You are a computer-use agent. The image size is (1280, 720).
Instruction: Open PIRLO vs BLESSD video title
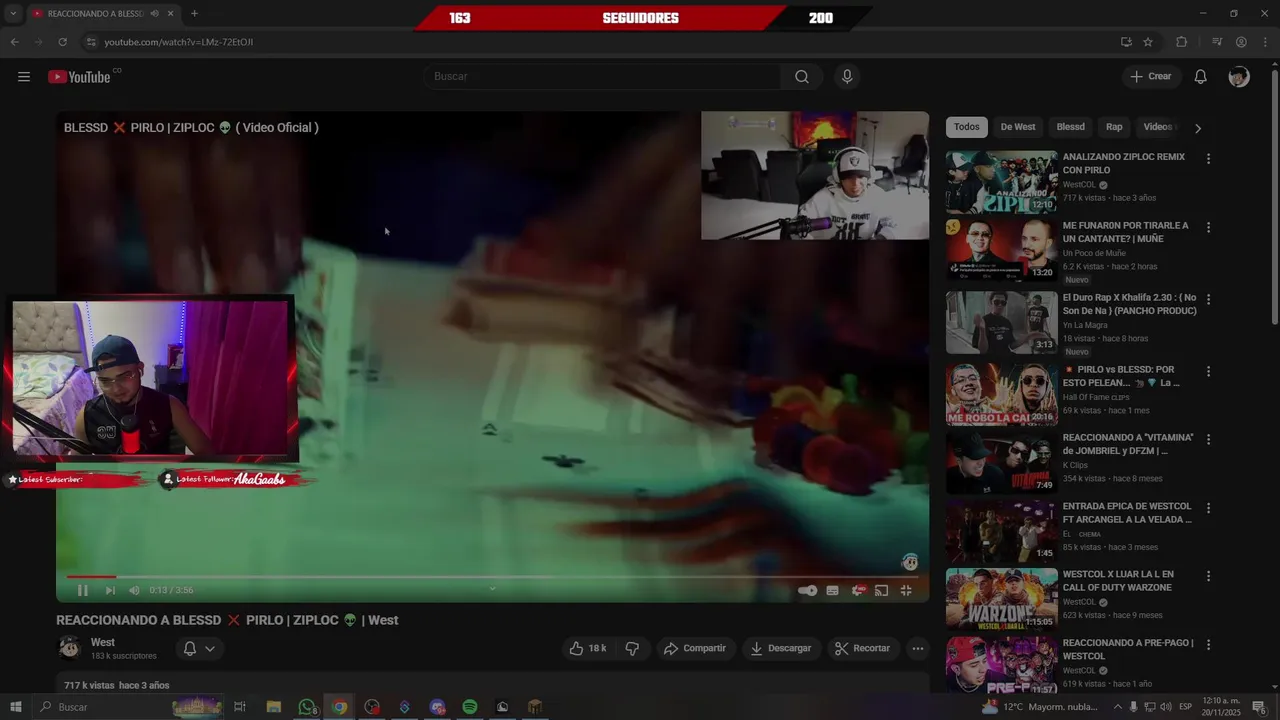tap(1121, 376)
